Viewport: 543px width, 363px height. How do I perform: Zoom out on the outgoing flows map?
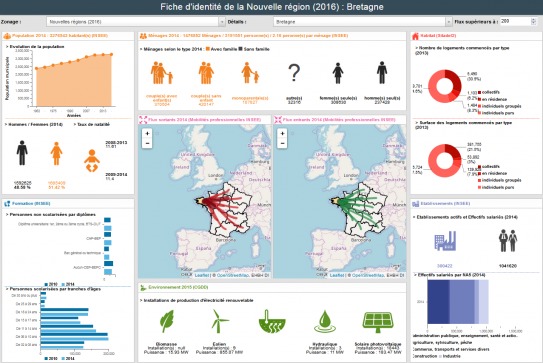[x=148, y=143]
